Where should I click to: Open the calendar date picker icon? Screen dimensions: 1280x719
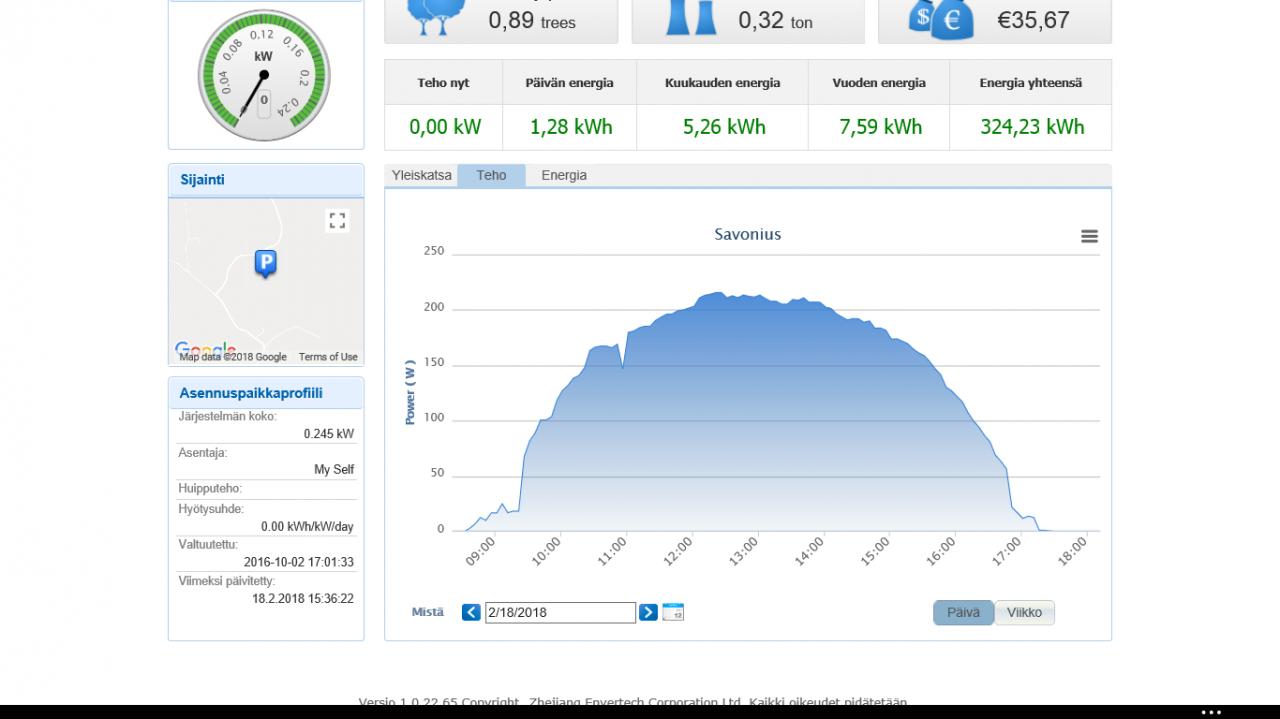click(673, 612)
